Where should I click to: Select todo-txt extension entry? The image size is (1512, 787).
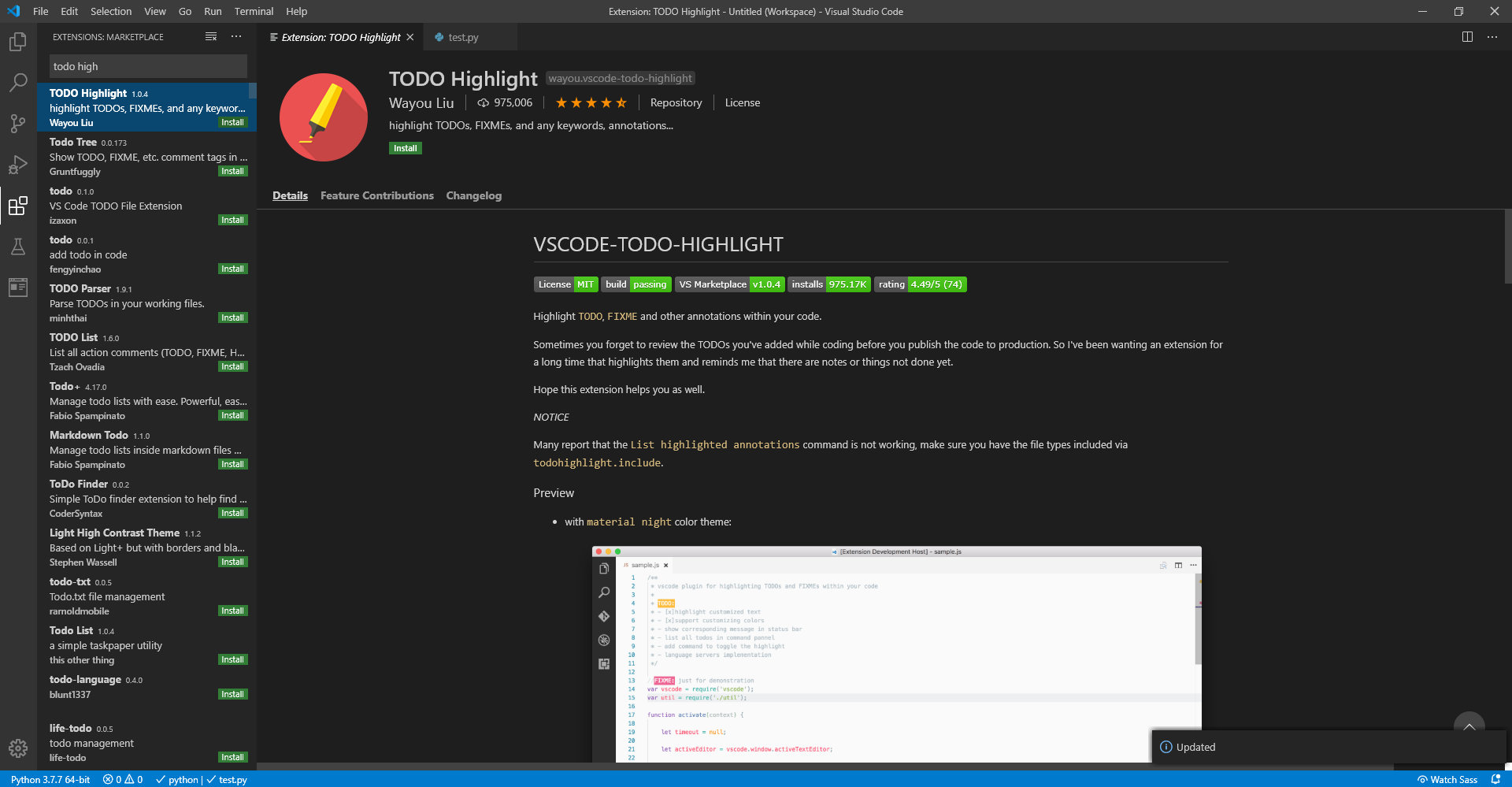point(147,596)
